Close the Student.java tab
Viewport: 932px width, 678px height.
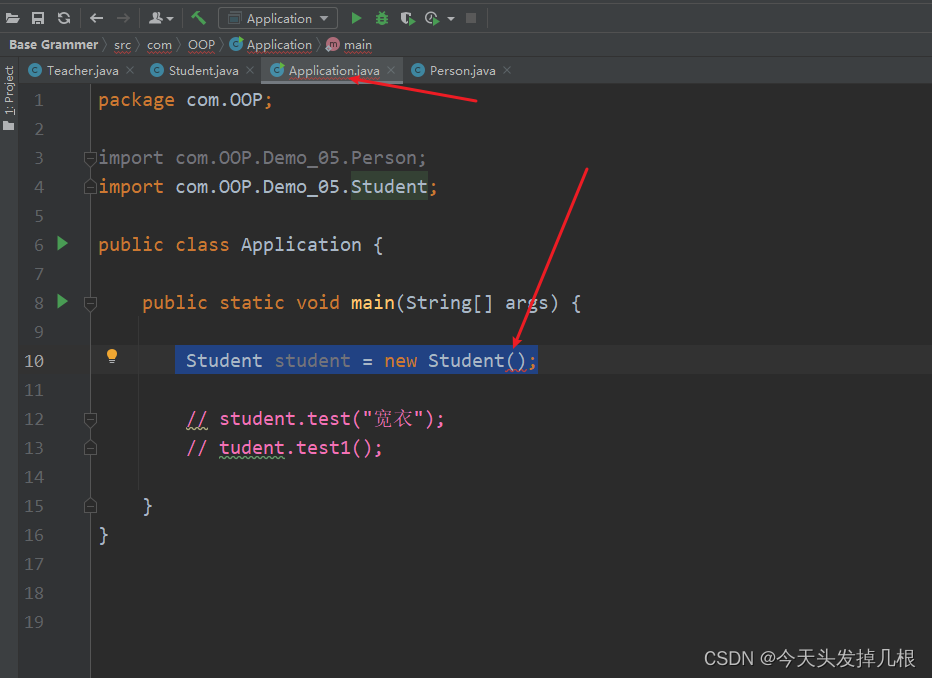(x=249, y=70)
